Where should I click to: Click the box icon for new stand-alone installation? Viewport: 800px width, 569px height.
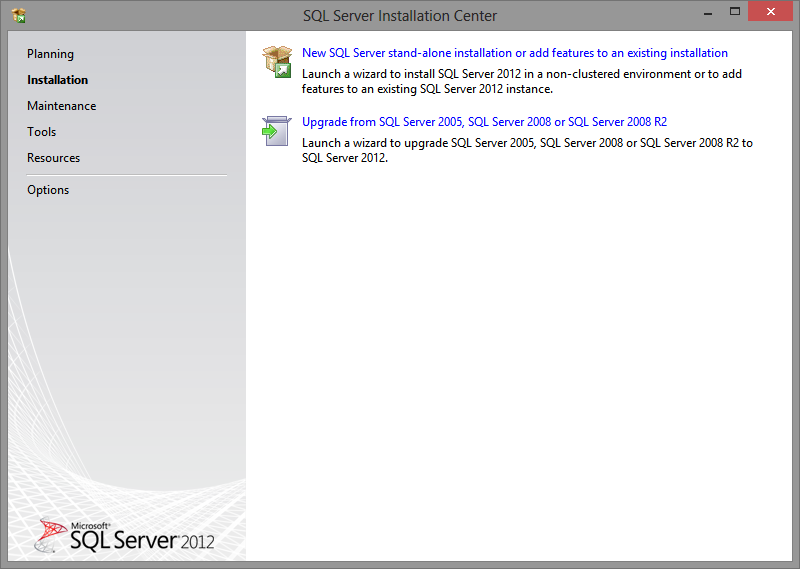[x=277, y=61]
